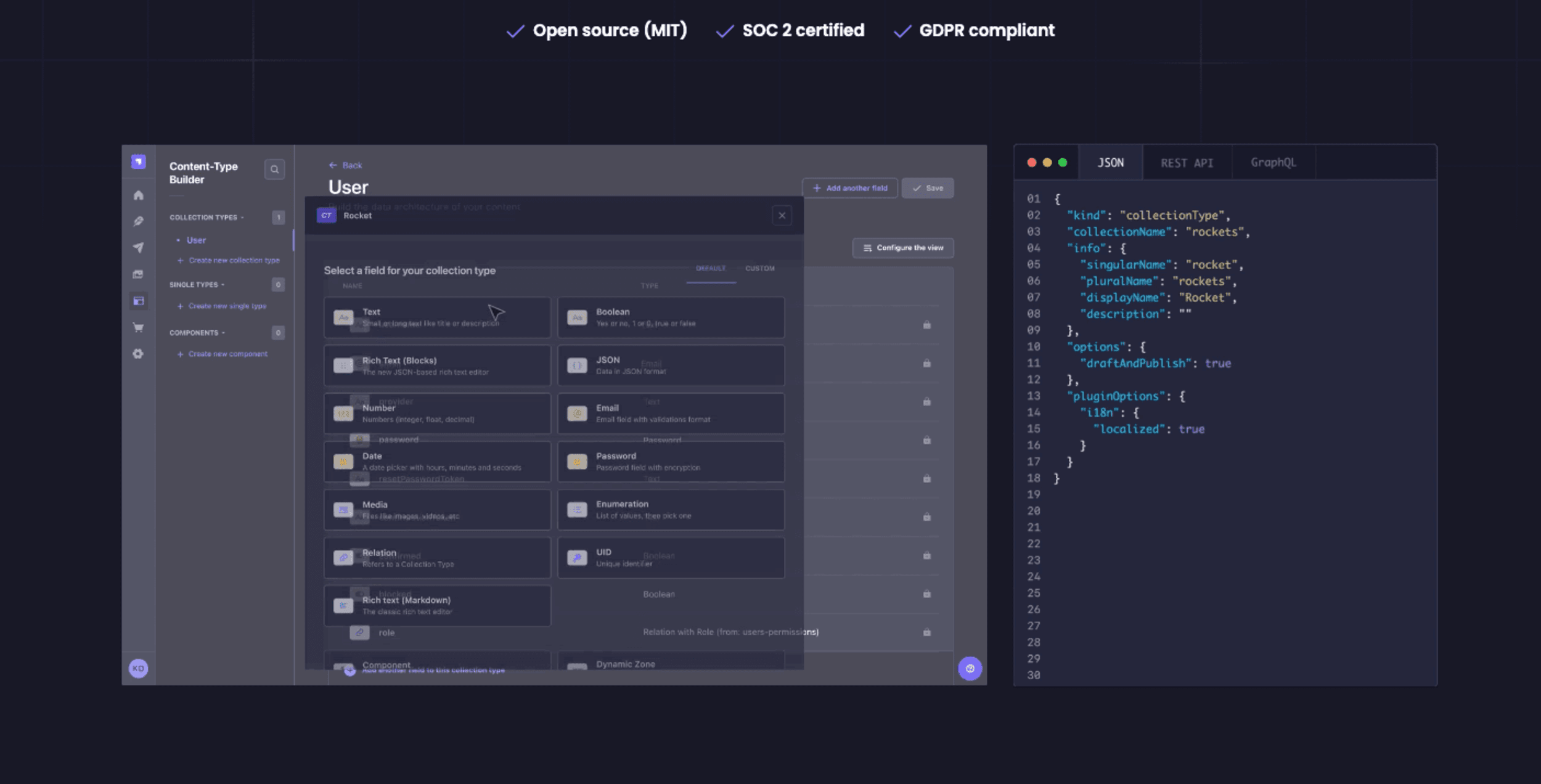Switch to the REST API tab
Viewport: 1541px width, 784px height.
1187,163
